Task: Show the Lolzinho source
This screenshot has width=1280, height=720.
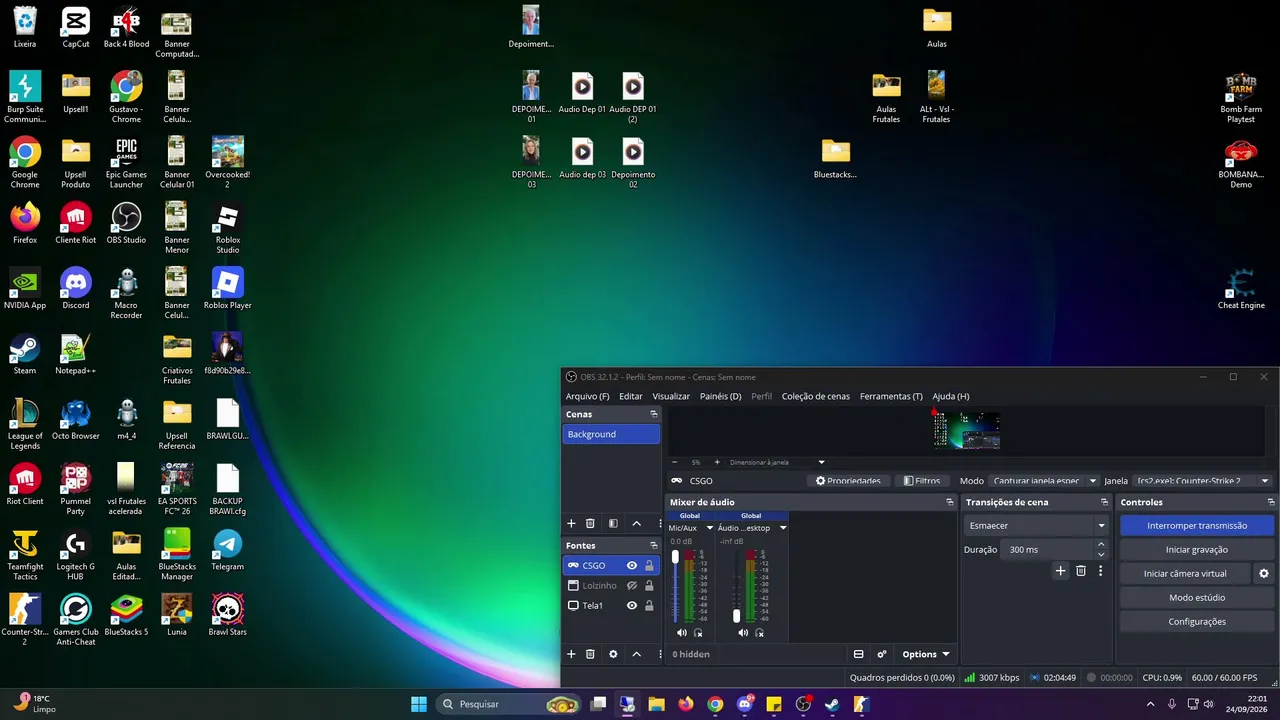Action: 632,585
